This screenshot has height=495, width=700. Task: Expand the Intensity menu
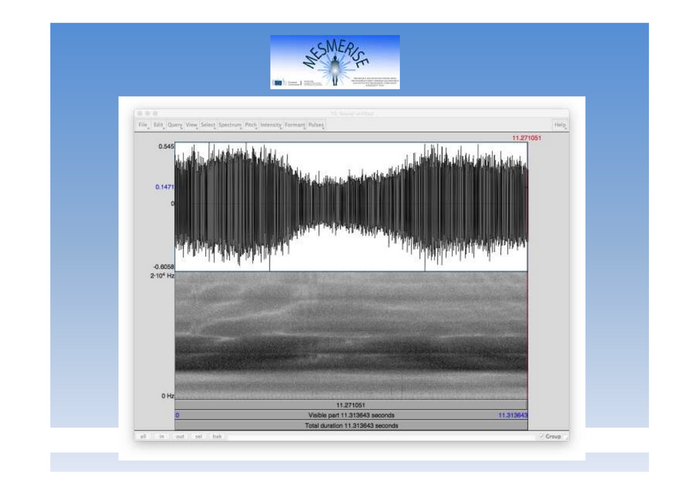point(271,125)
